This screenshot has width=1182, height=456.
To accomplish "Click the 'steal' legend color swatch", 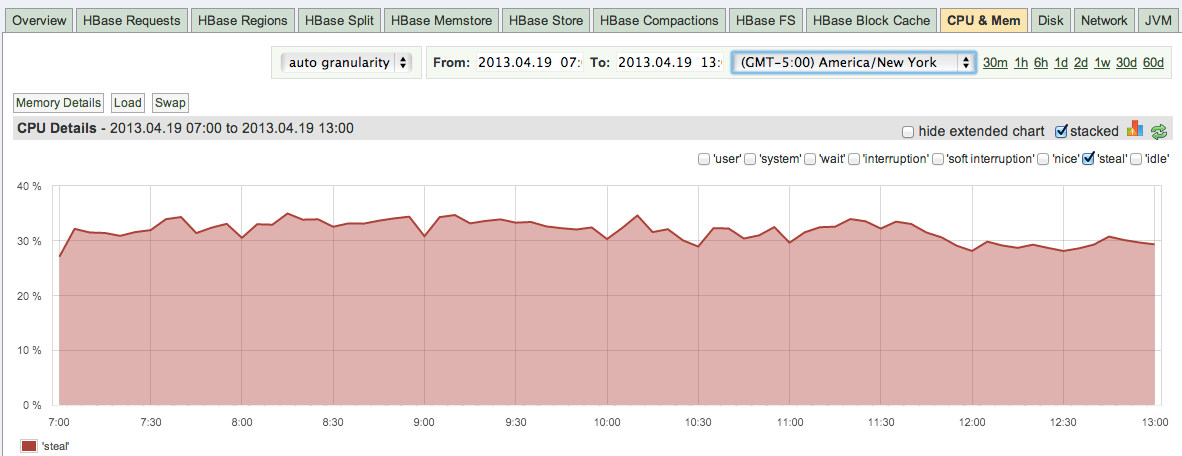I will (29, 446).
